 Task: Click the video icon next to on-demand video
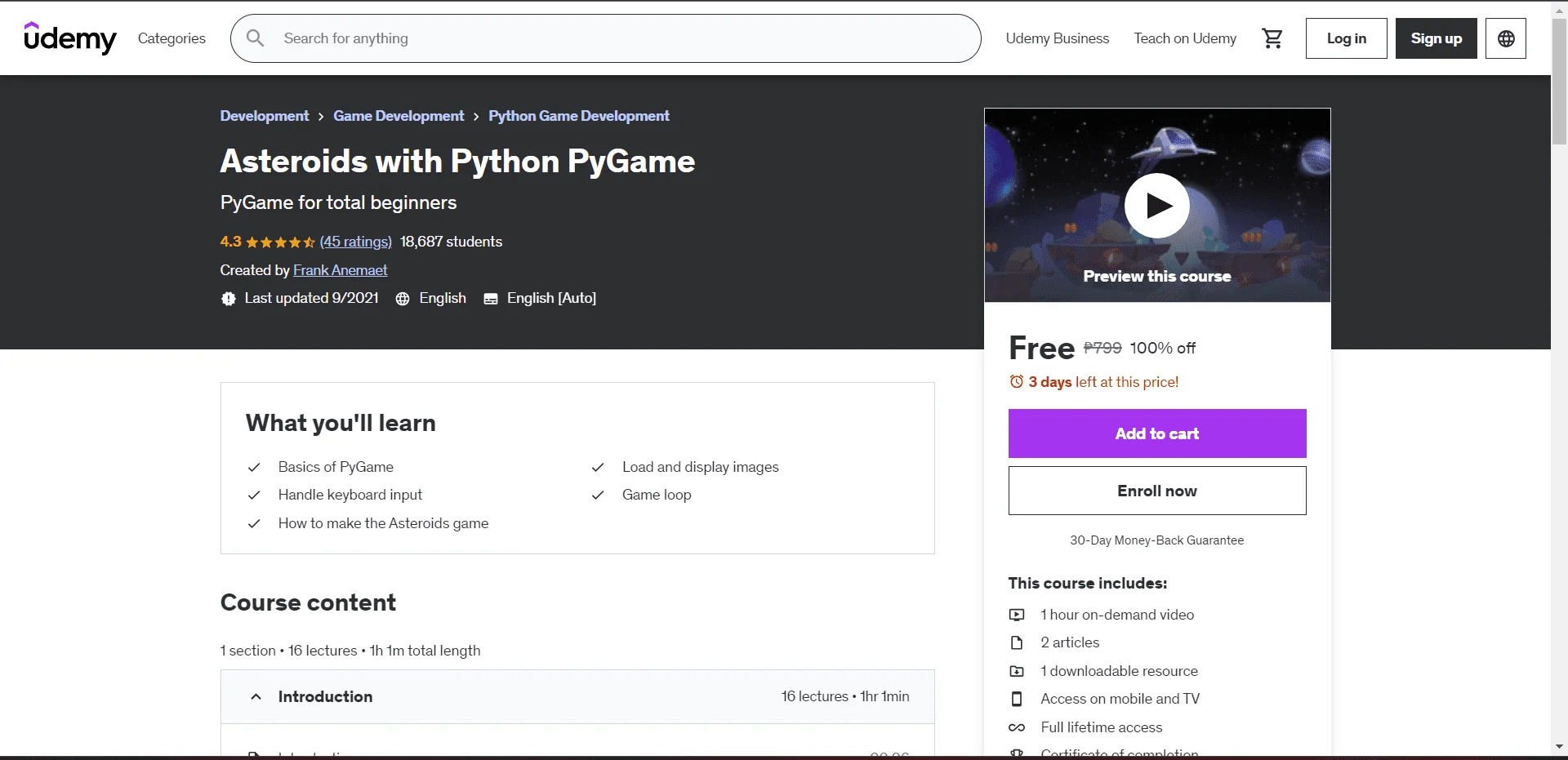tap(1017, 615)
